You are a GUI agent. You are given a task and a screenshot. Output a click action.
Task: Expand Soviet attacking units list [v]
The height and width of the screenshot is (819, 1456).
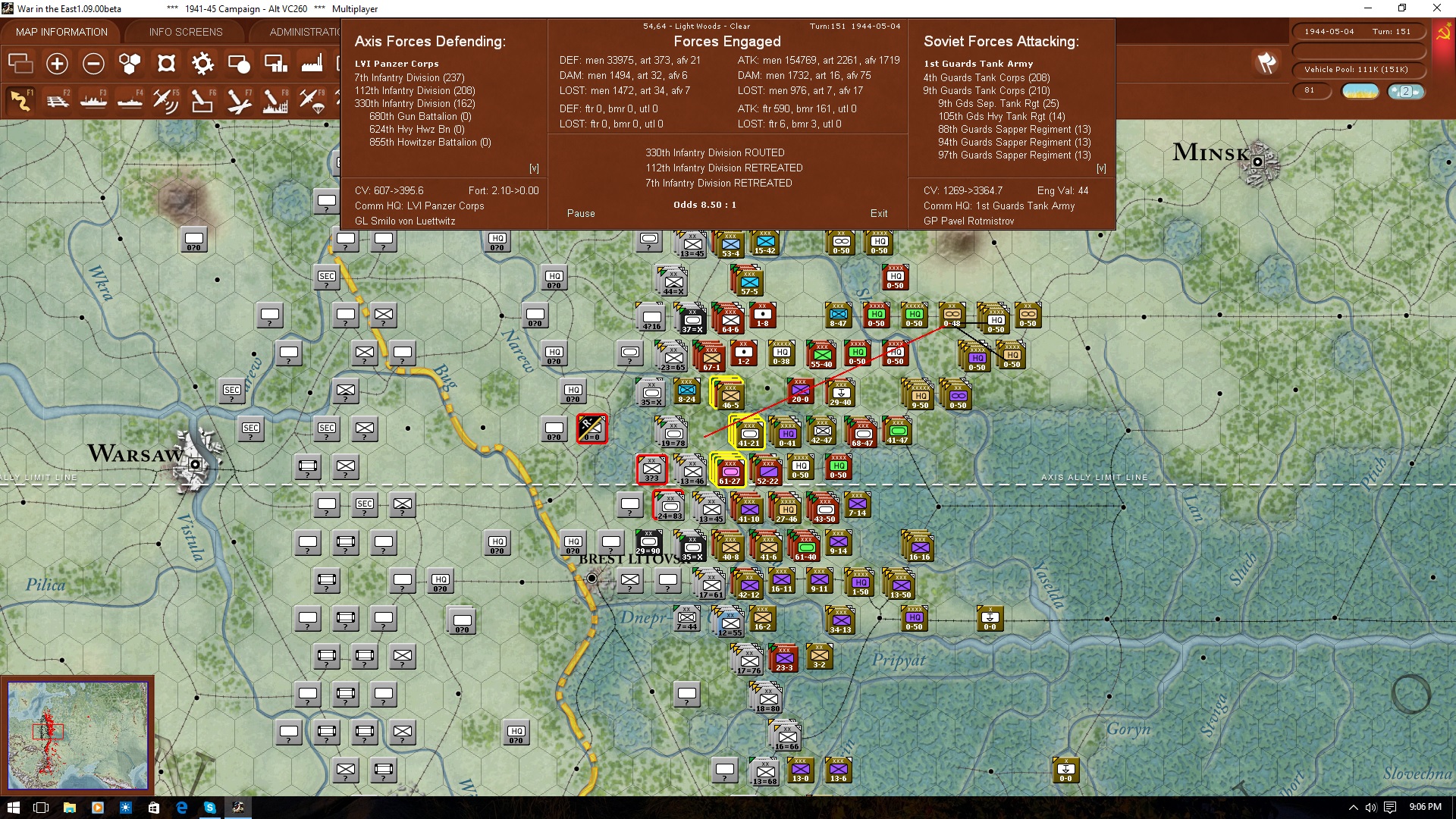(x=1101, y=168)
